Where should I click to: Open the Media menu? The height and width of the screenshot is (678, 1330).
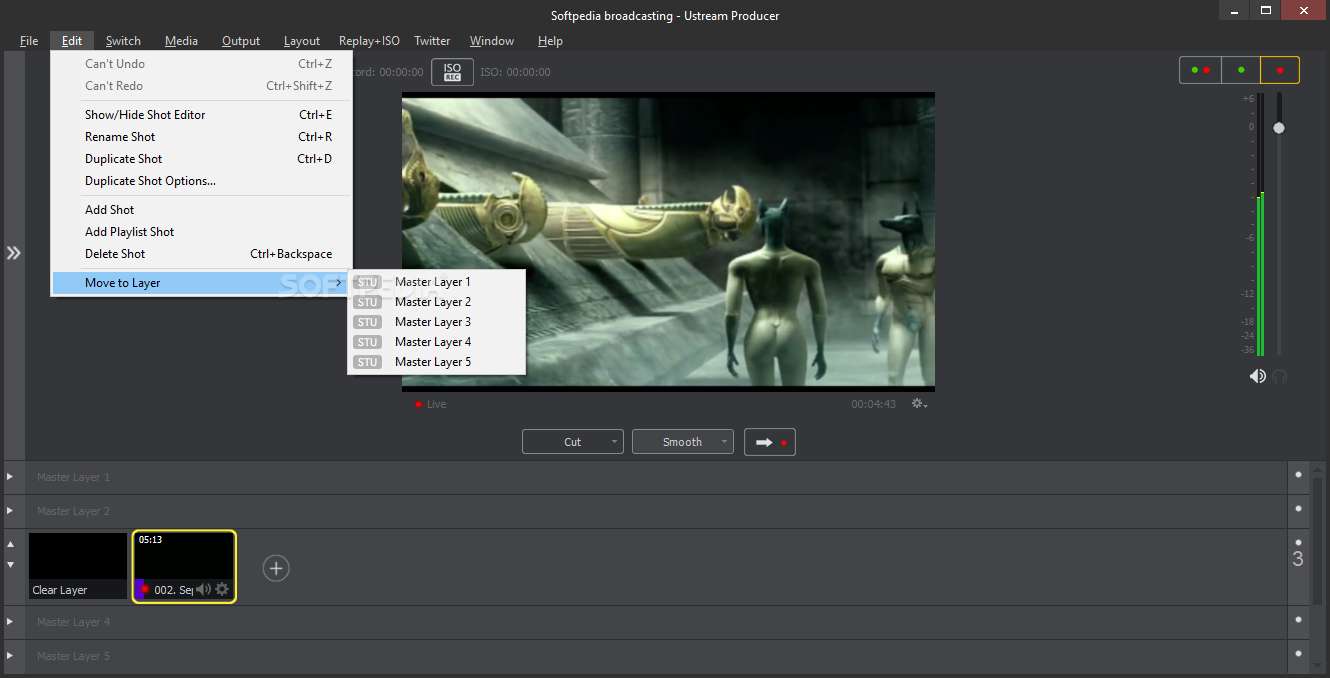tap(181, 41)
